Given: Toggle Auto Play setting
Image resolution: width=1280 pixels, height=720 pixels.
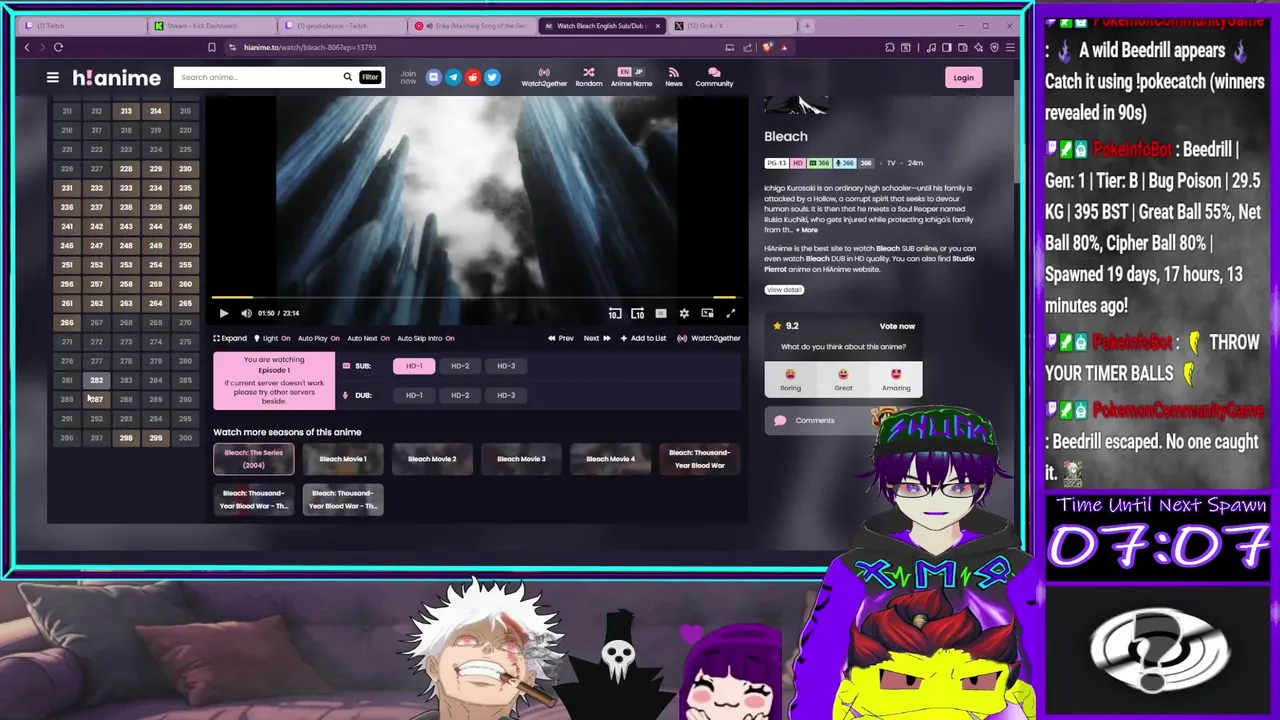Looking at the screenshot, I should click(318, 338).
